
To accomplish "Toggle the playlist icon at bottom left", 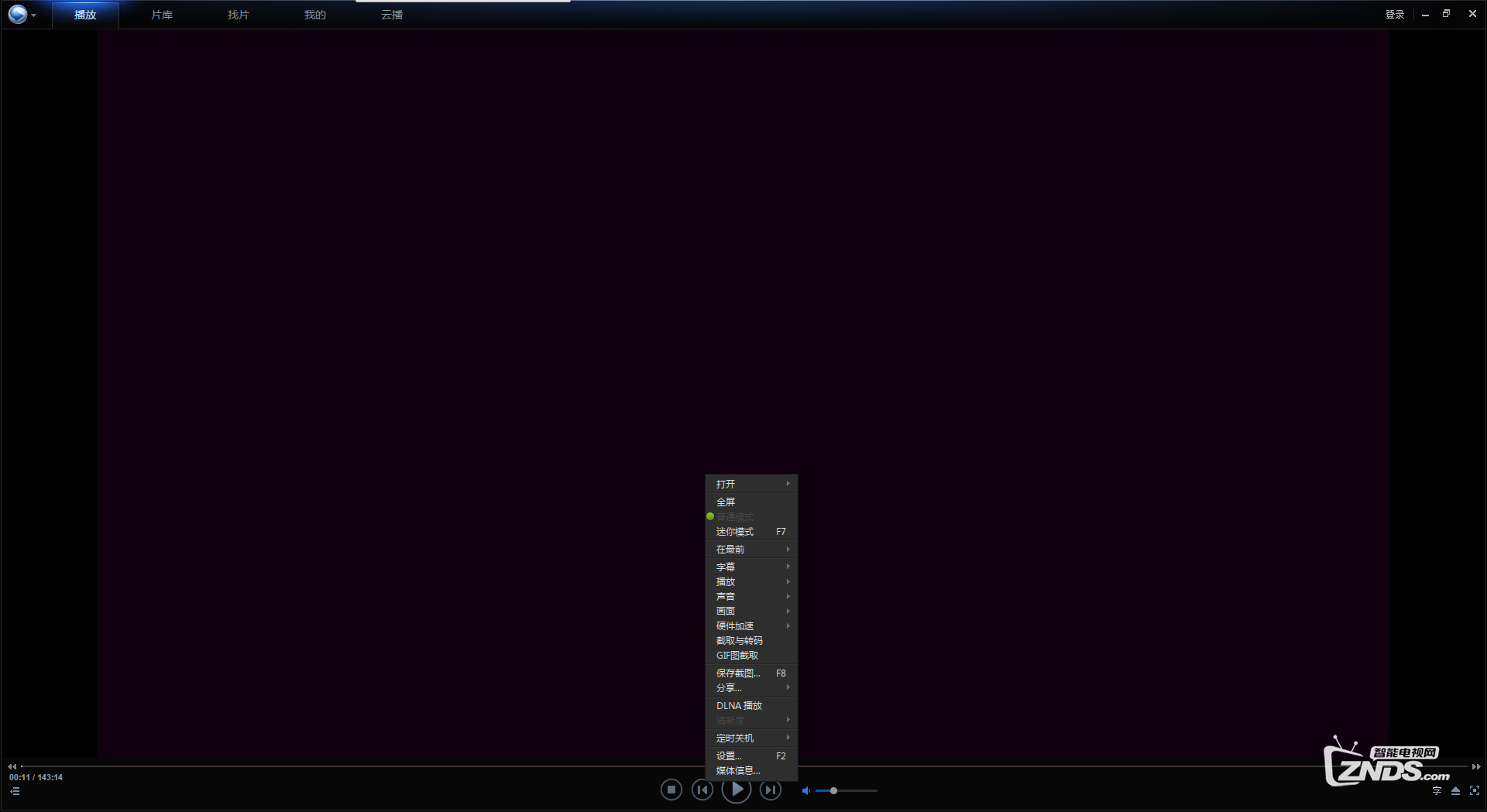I will 15,791.
